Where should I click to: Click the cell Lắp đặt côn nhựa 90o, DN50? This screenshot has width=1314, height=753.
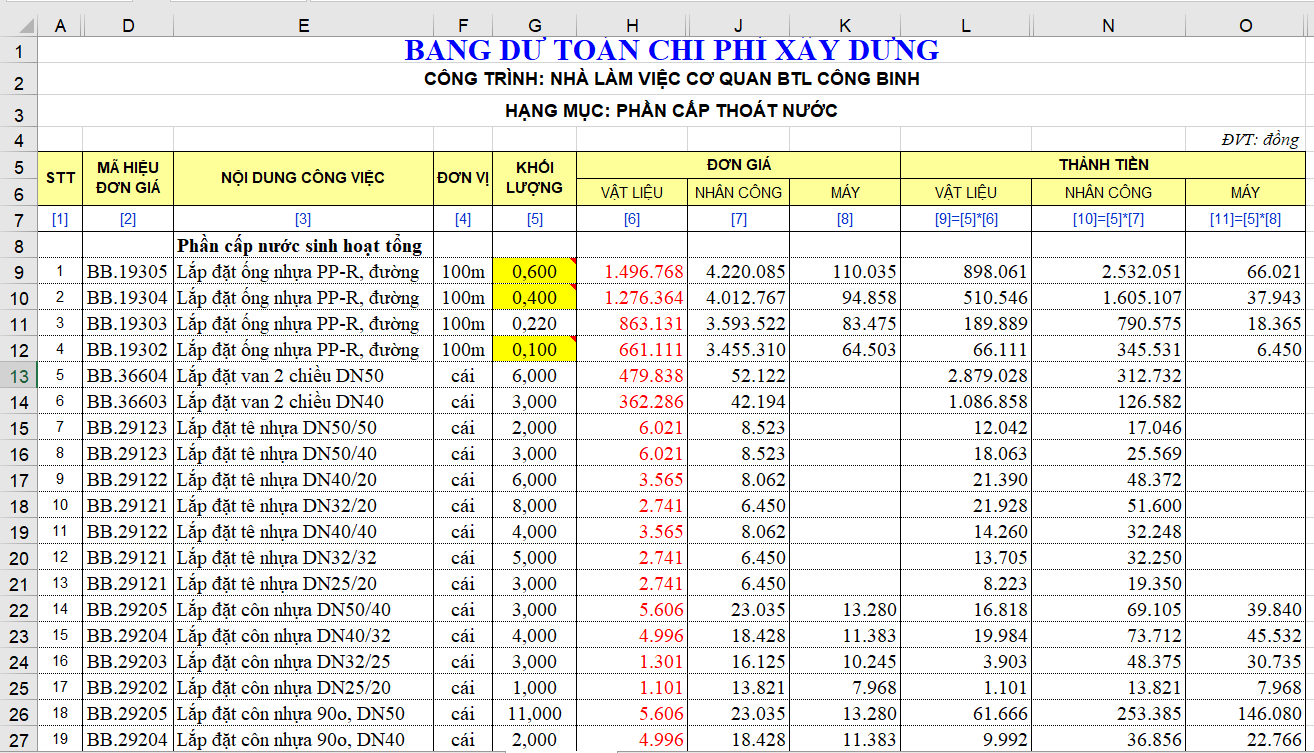click(x=303, y=713)
